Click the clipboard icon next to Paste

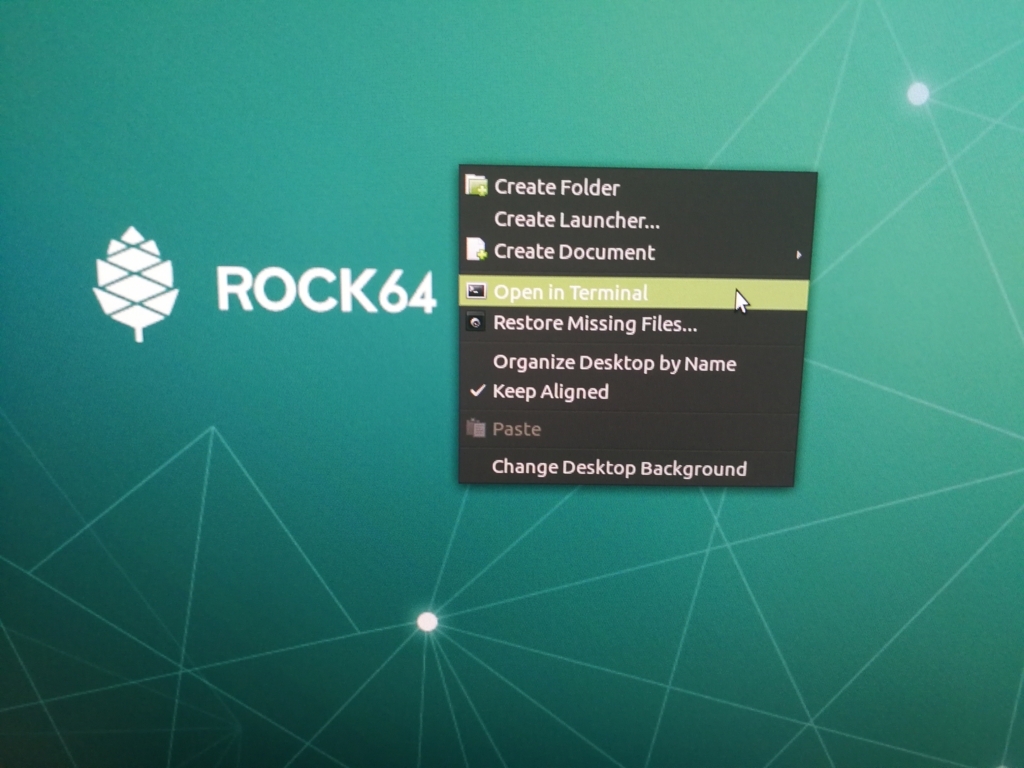click(475, 428)
